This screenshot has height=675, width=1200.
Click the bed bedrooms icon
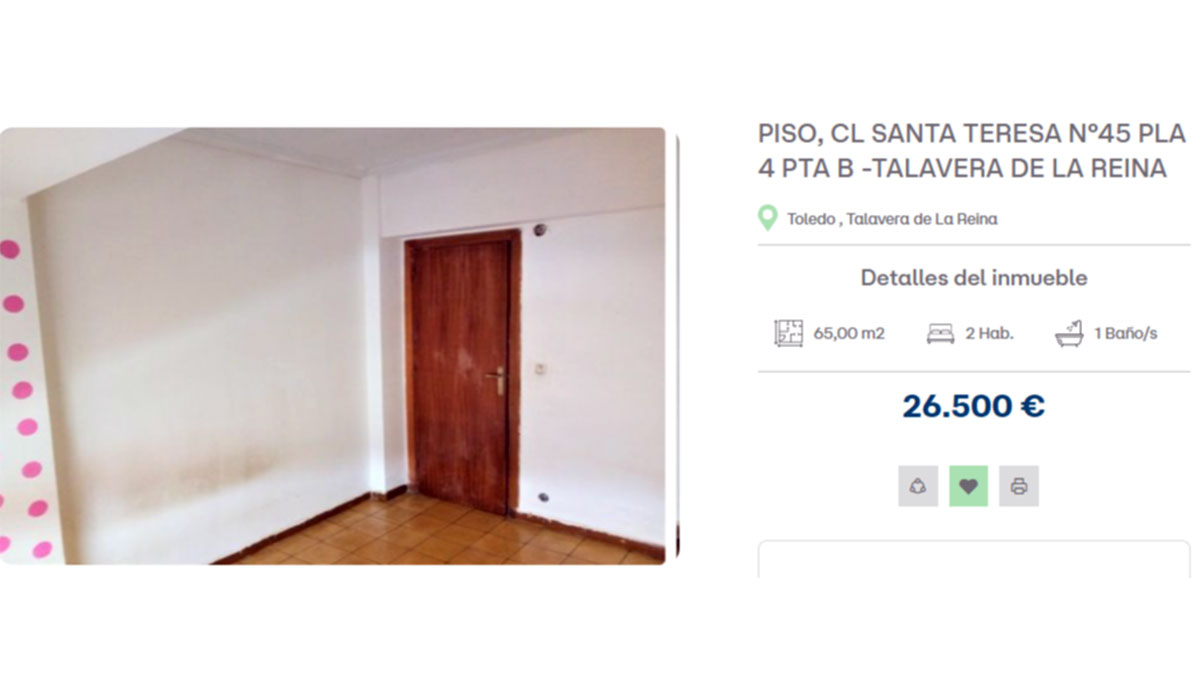point(940,334)
